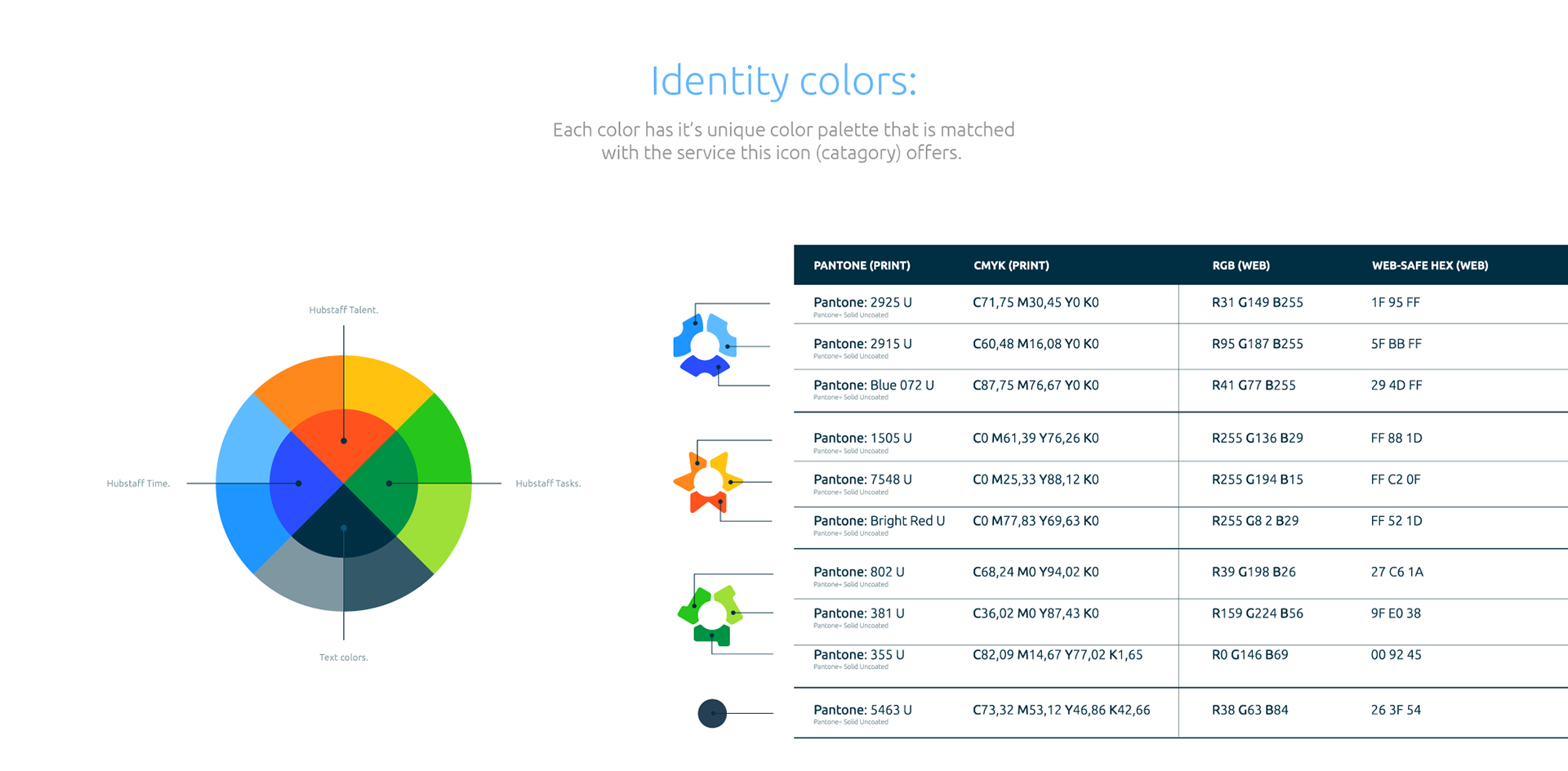Image resolution: width=1568 pixels, height=771 pixels.
Task: Click the Pantone: 802 U cell
Action: click(859, 572)
